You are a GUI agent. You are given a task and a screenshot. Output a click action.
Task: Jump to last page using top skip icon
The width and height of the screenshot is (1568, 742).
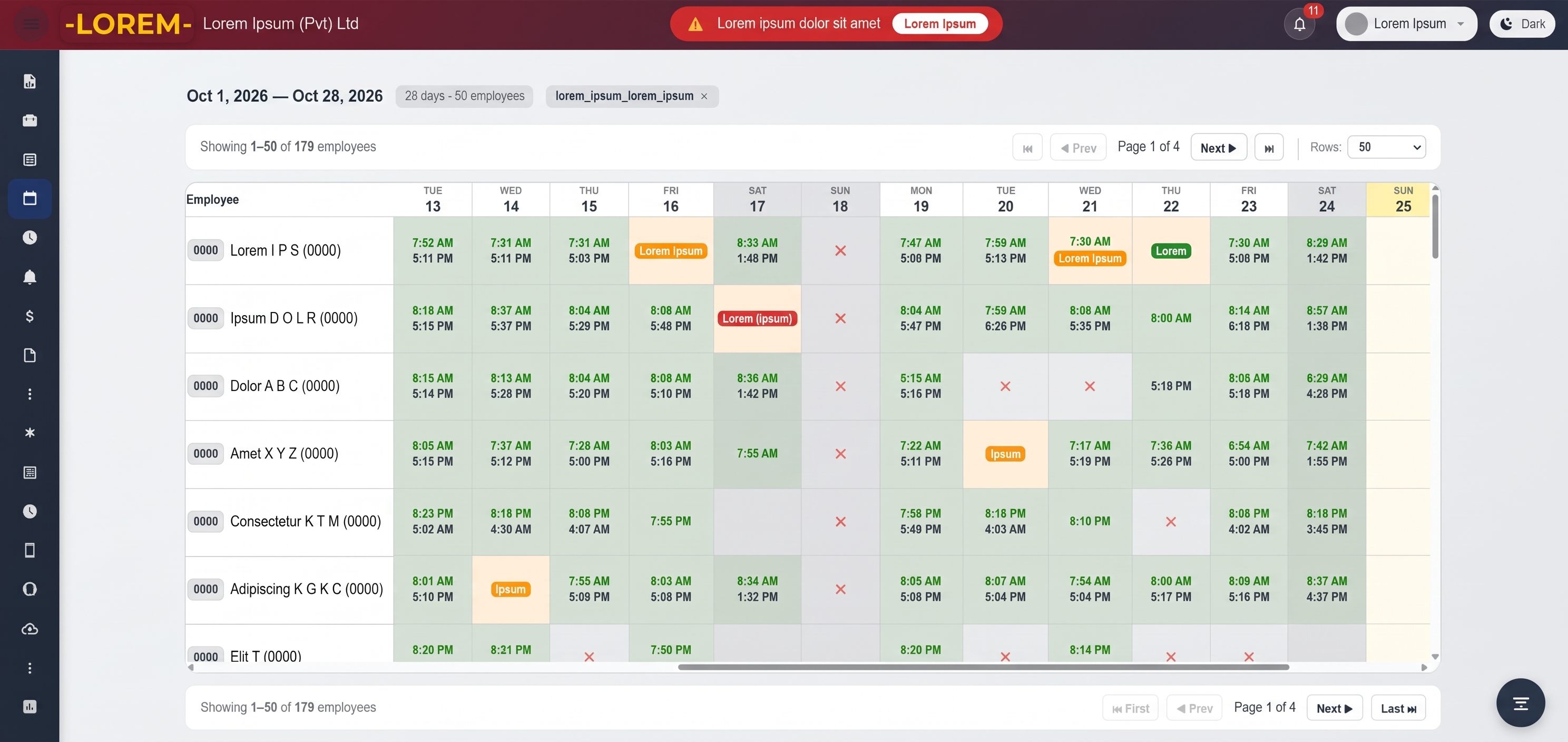[1269, 148]
